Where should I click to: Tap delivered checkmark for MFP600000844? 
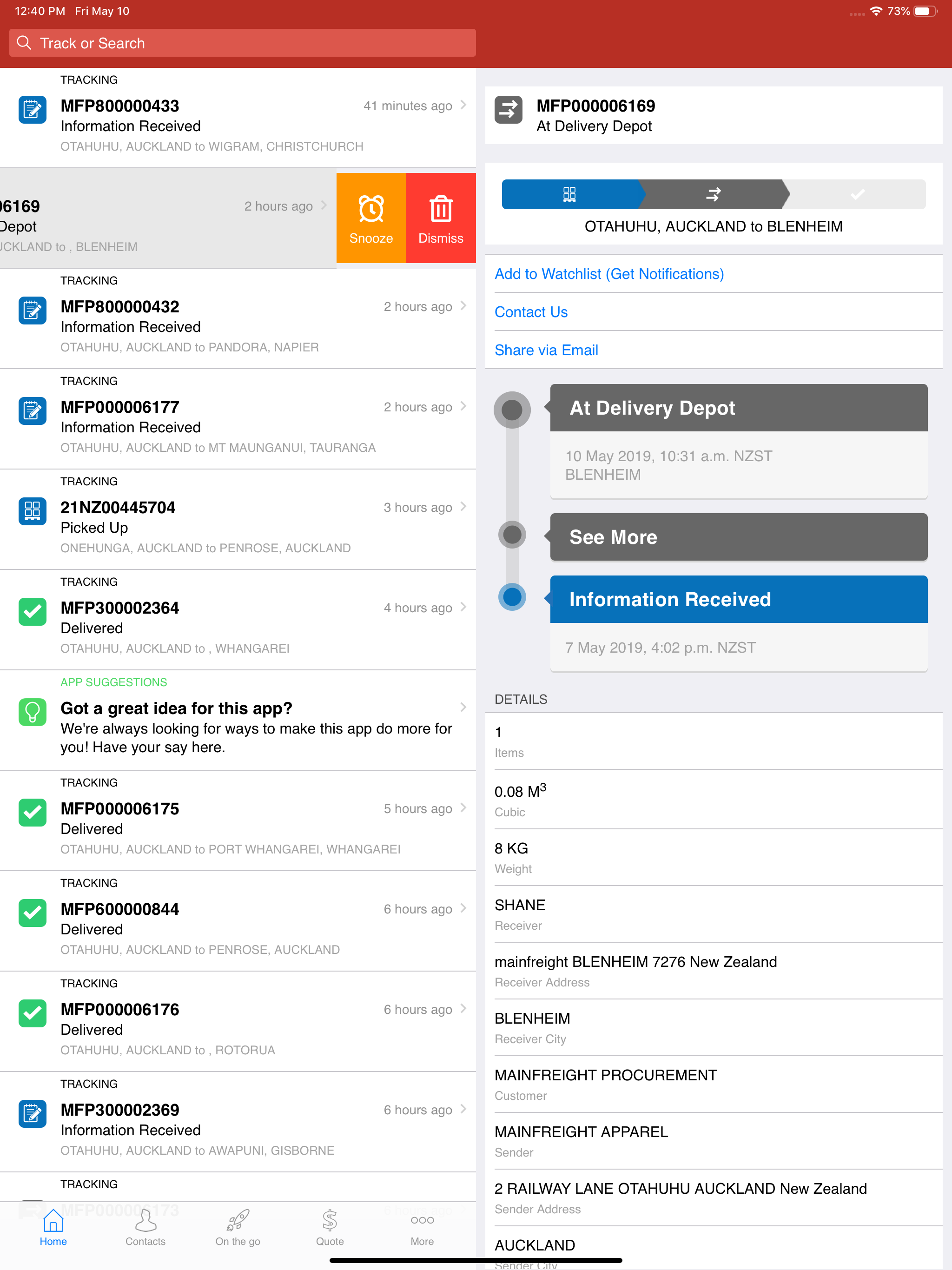(33, 913)
